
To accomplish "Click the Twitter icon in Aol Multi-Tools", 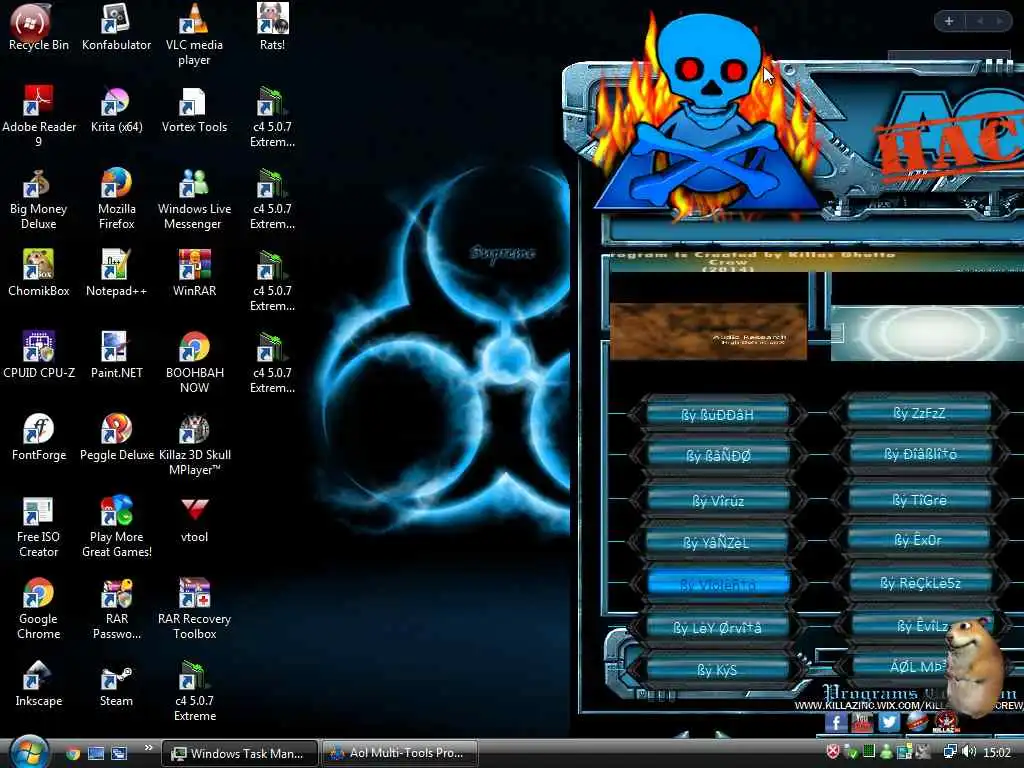I will [889, 722].
